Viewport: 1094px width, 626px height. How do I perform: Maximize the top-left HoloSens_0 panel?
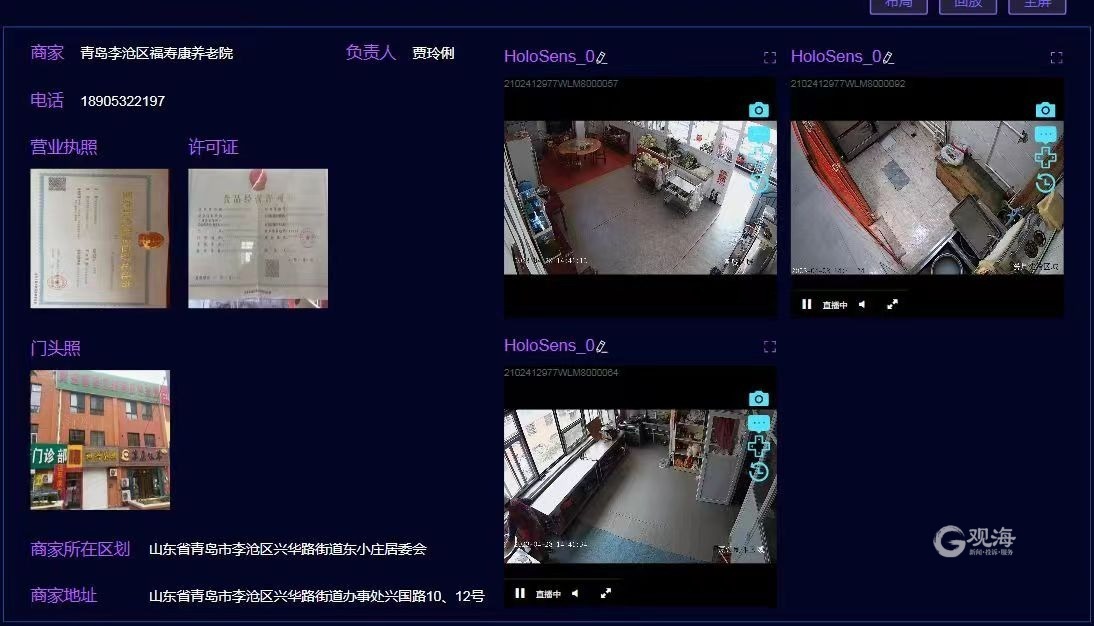tap(769, 58)
